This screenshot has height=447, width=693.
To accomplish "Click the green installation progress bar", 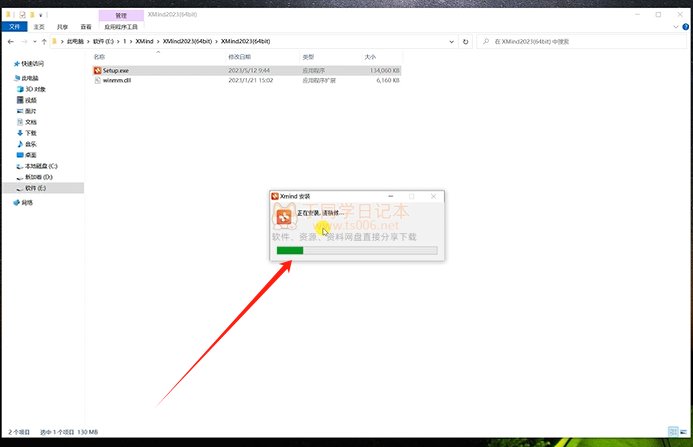I will pyautogui.click(x=357, y=250).
